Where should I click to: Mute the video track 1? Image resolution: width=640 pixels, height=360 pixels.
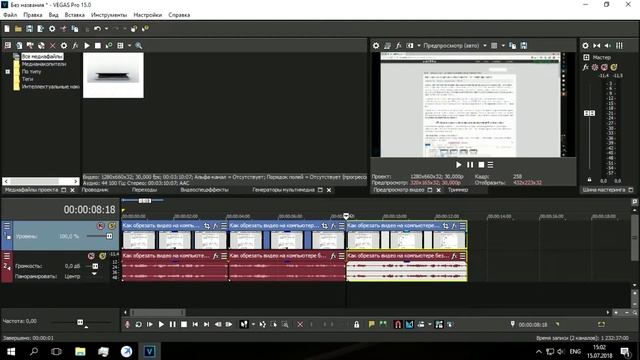pos(100,226)
